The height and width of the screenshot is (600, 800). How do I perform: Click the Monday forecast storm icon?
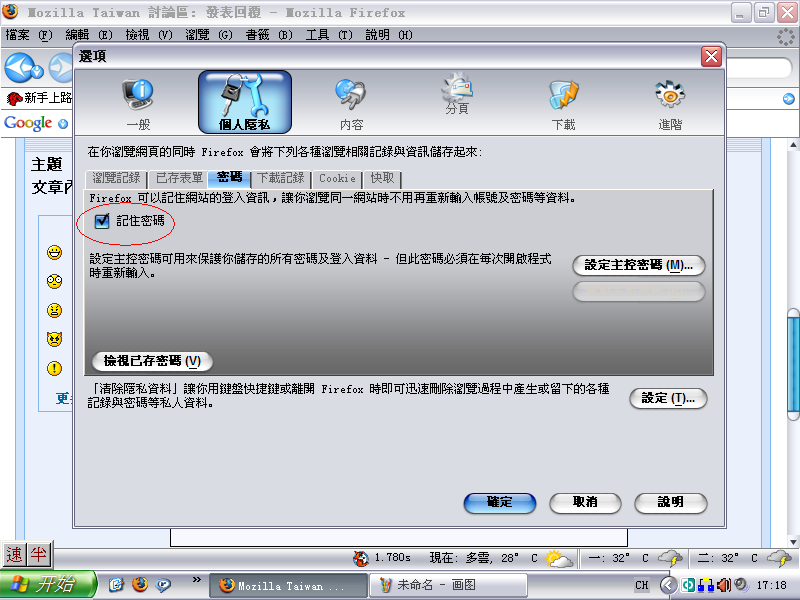pyautogui.click(x=670, y=558)
